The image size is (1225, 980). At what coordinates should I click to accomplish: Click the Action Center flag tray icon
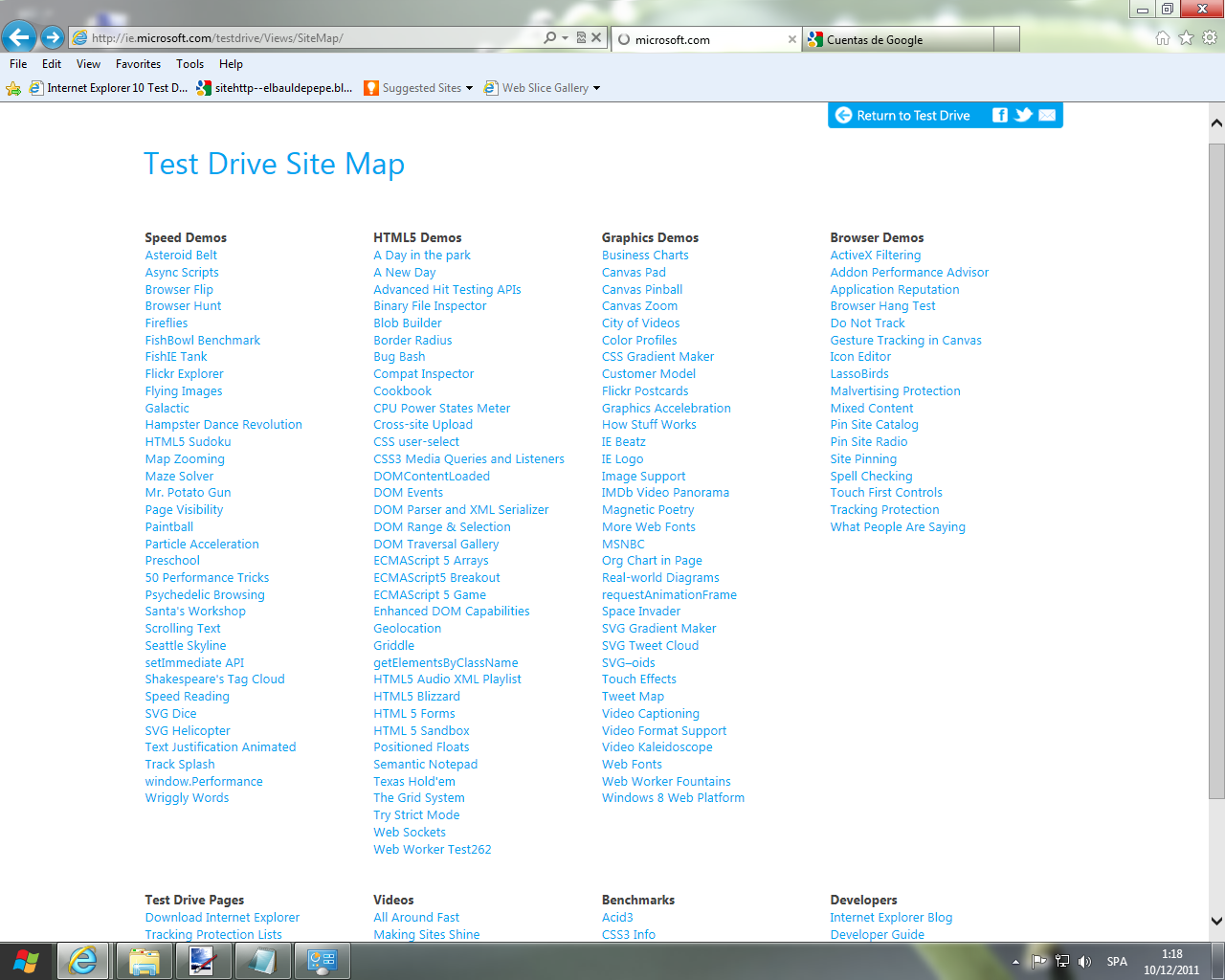coord(1038,961)
